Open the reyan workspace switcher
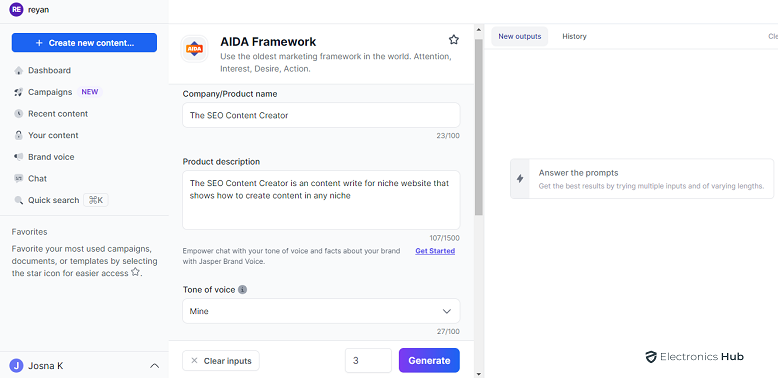The width and height of the screenshot is (778, 378). pos(29,9)
